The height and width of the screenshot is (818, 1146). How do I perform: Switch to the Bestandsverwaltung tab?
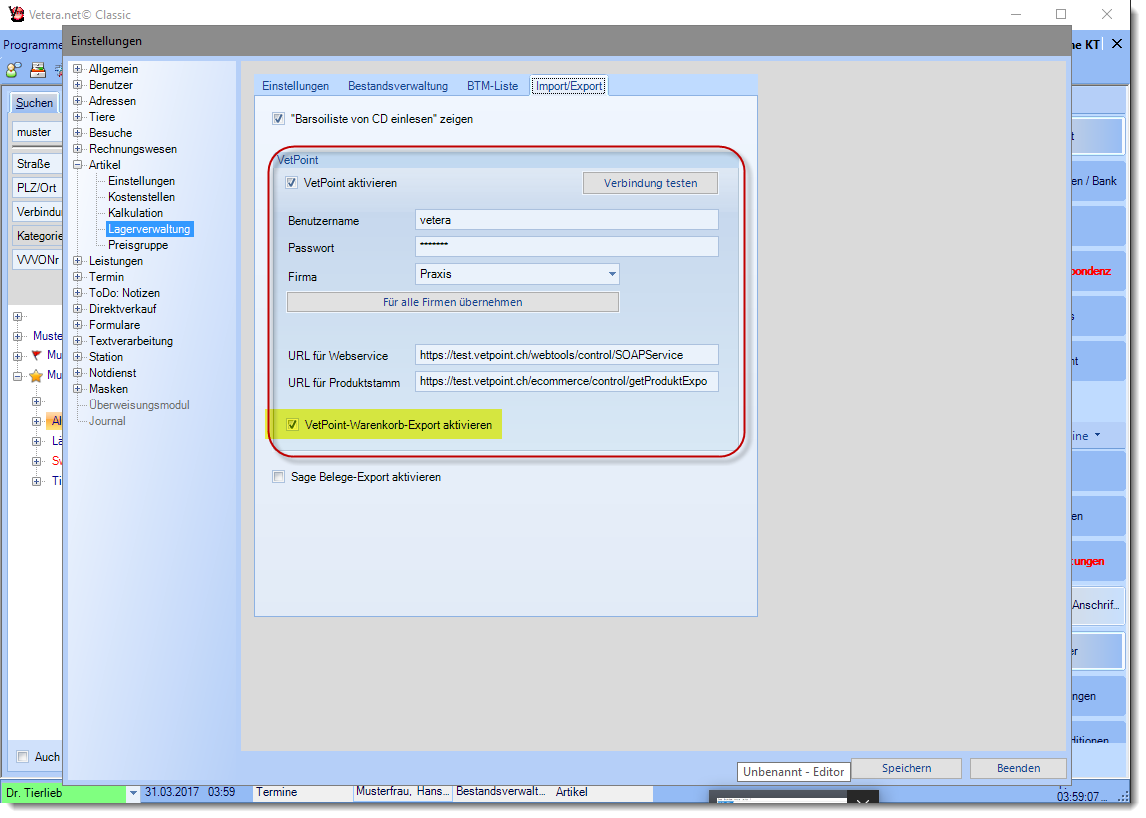point(397,86)
